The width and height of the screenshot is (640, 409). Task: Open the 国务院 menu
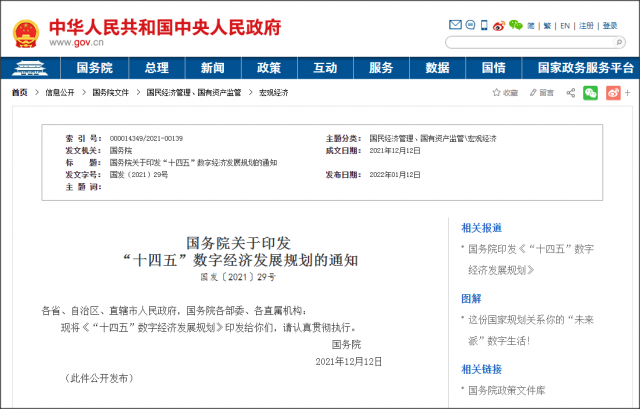(x=95, y=68)
